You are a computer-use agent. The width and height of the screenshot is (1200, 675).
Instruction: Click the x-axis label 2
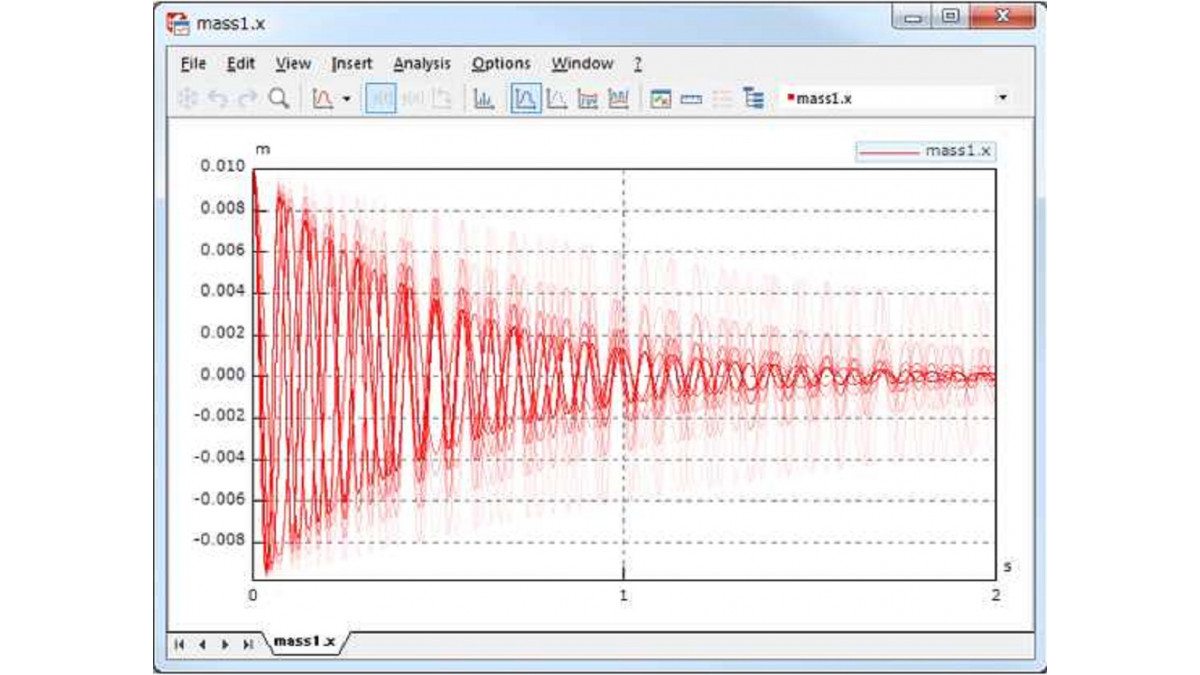pos(996,595)
